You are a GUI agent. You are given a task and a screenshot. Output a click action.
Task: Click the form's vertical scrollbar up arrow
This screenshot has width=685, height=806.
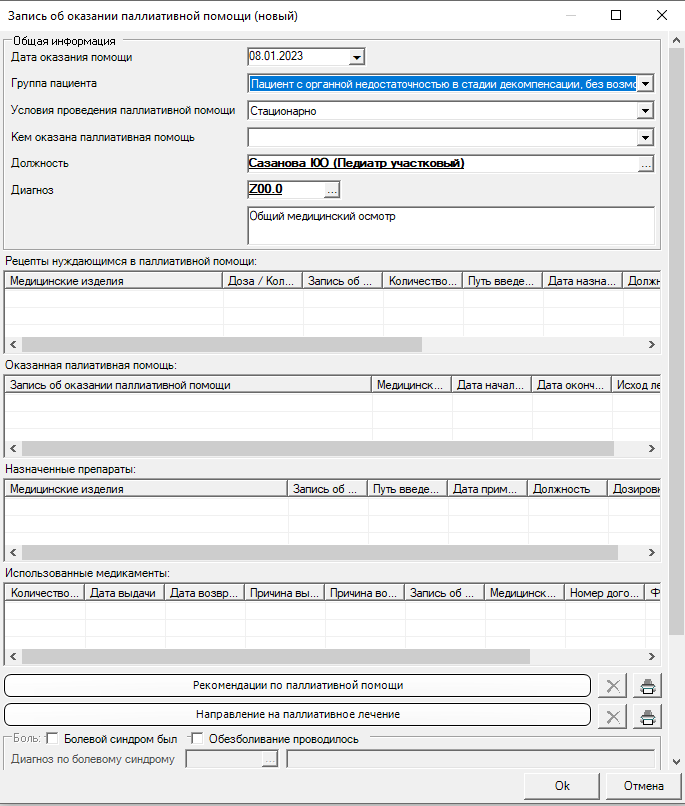[676, 40]
